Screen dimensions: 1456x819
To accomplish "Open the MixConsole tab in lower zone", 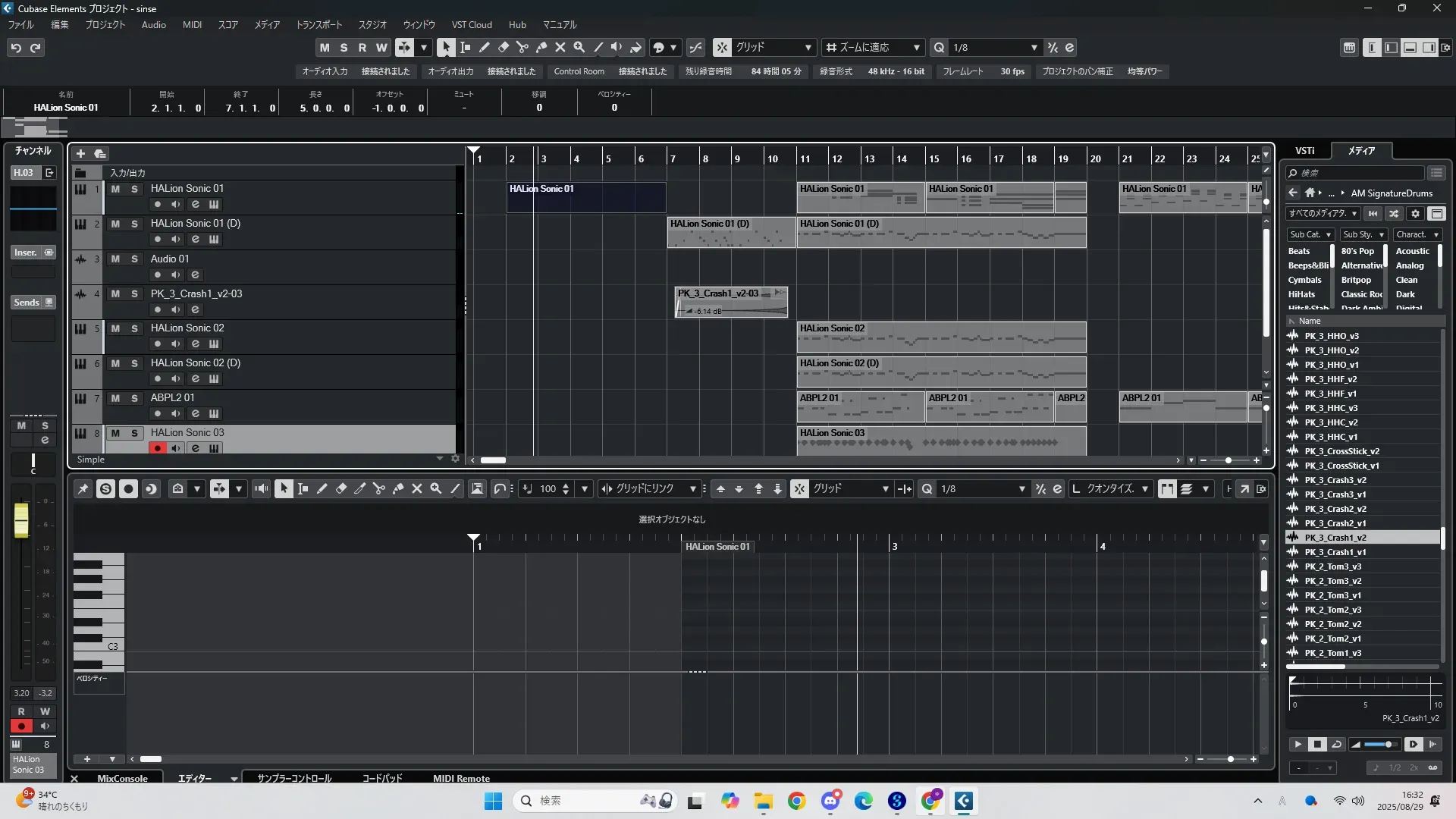I will (122, 778).
